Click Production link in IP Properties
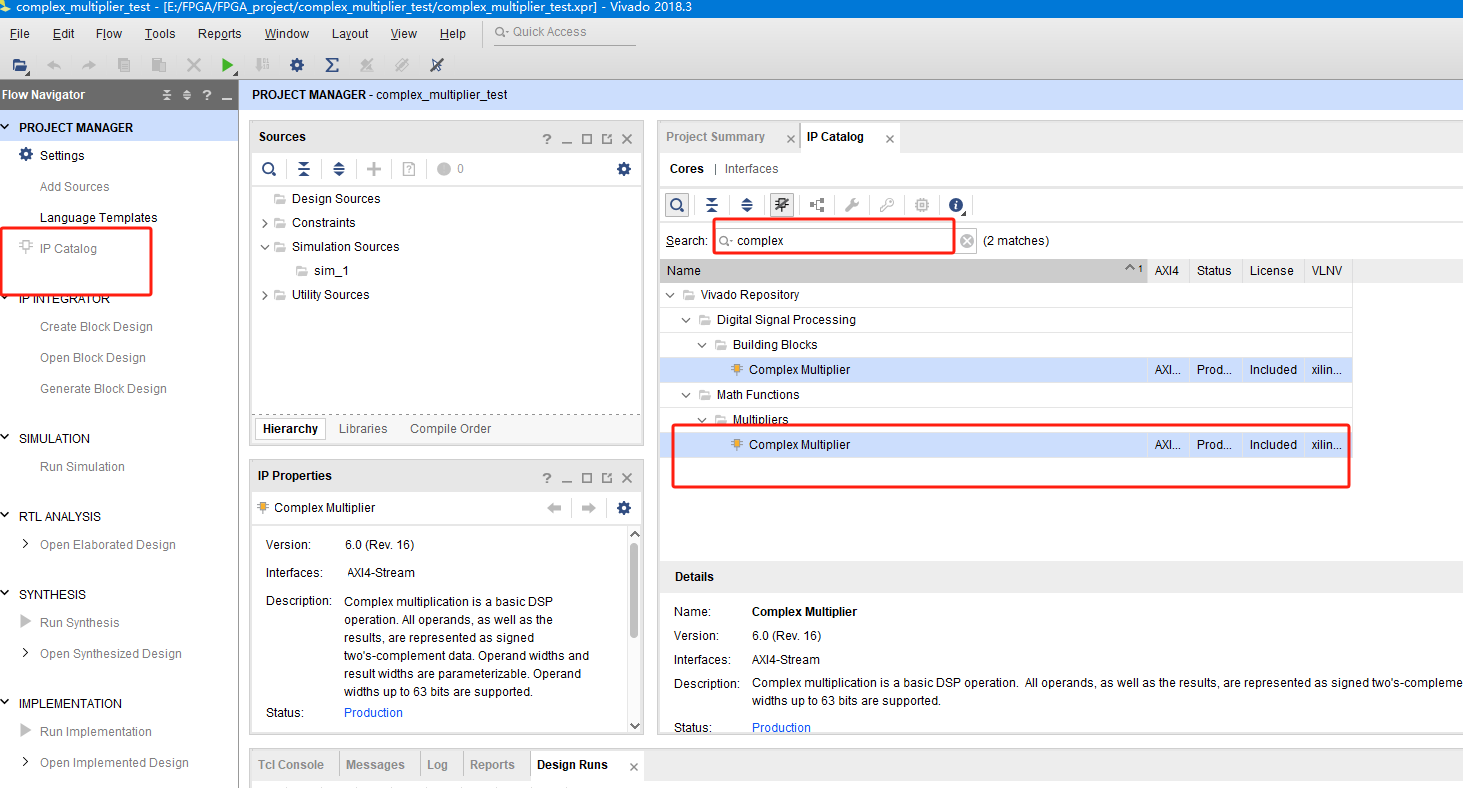 point(373,713)
